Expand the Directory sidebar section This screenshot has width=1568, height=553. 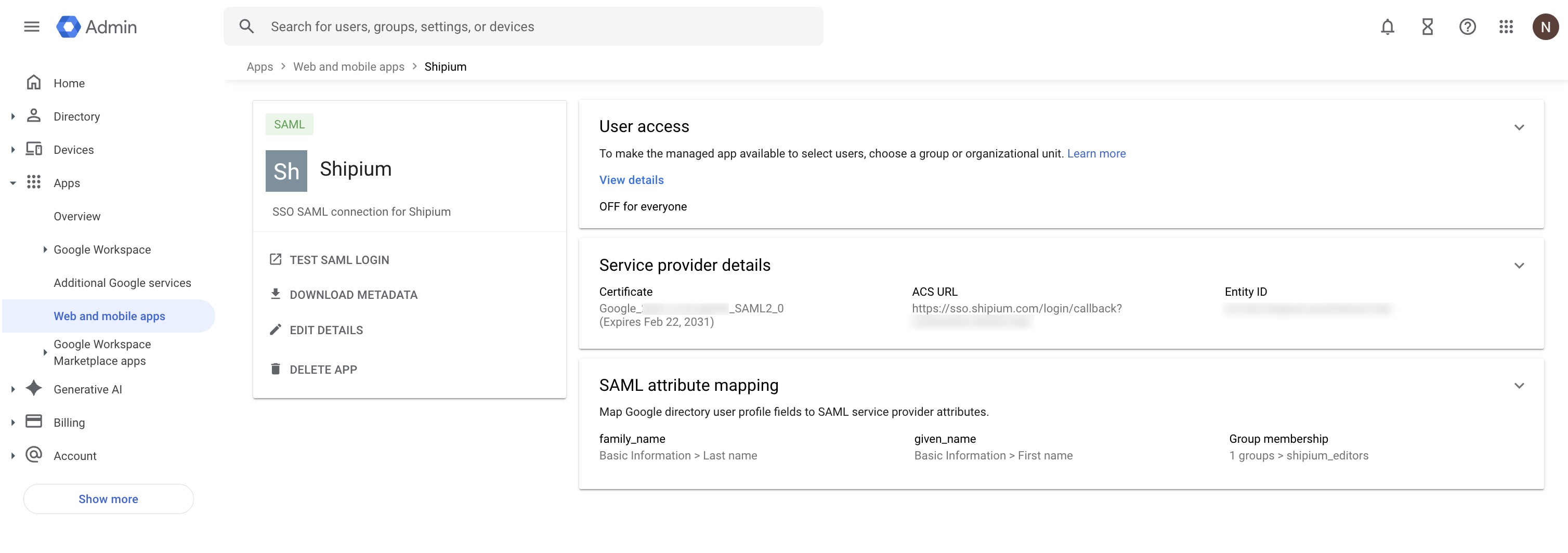(13, 116)
